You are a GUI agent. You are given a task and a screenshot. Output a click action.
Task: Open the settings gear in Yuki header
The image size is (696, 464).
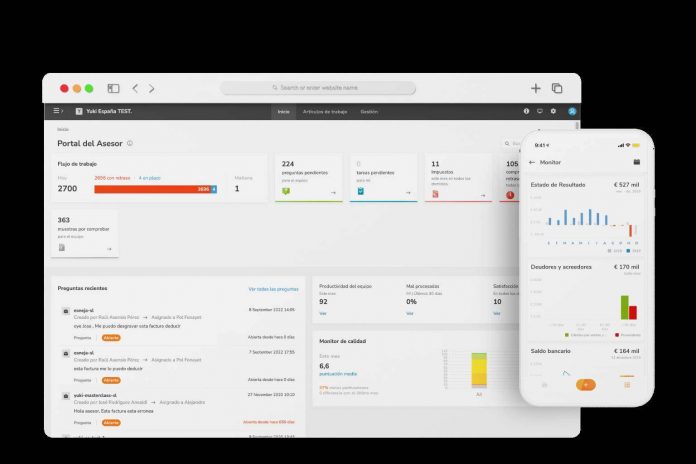pos(553,111)
